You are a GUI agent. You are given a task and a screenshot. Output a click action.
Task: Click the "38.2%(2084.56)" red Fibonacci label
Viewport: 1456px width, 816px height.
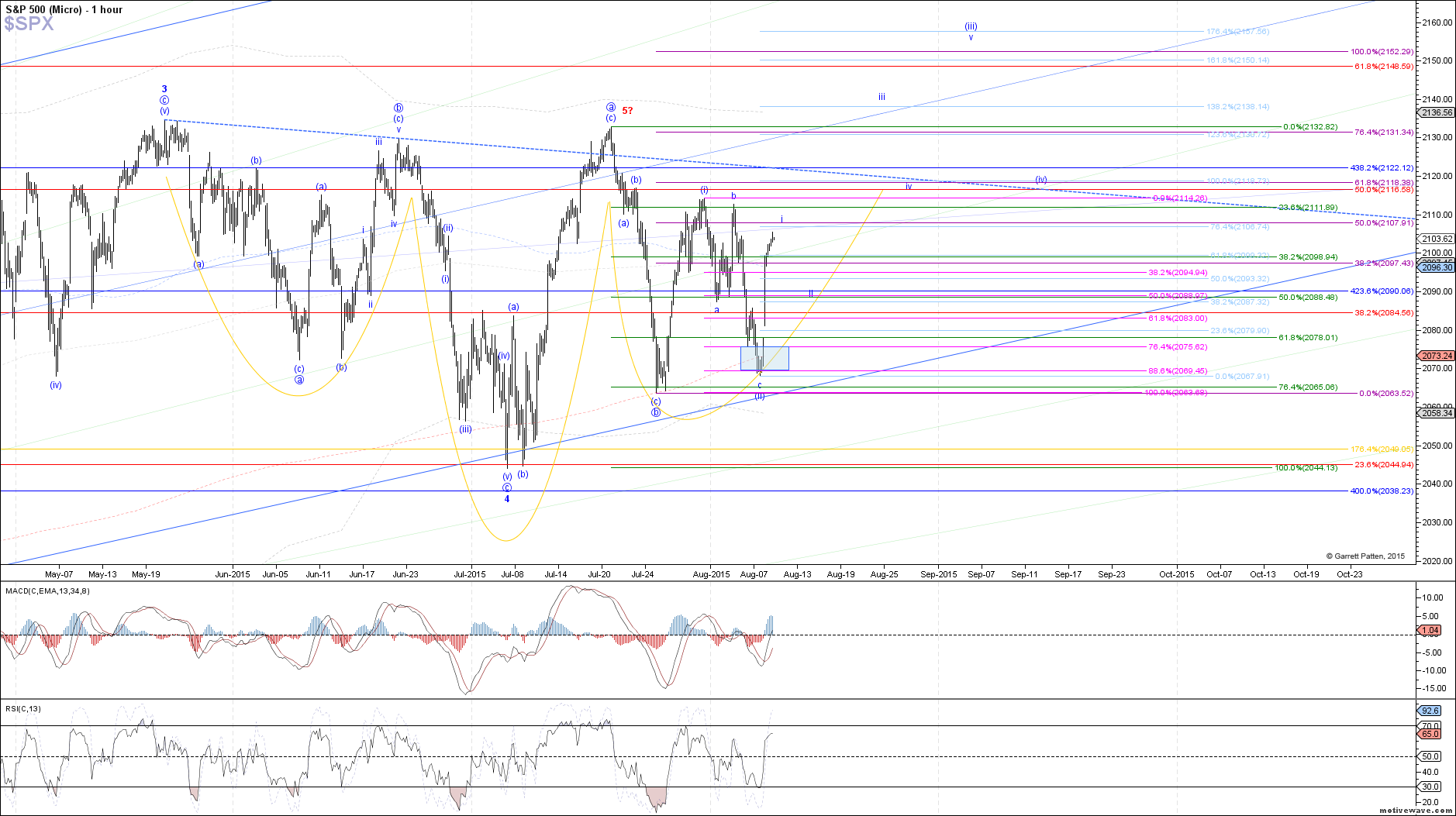[1384, 313]
